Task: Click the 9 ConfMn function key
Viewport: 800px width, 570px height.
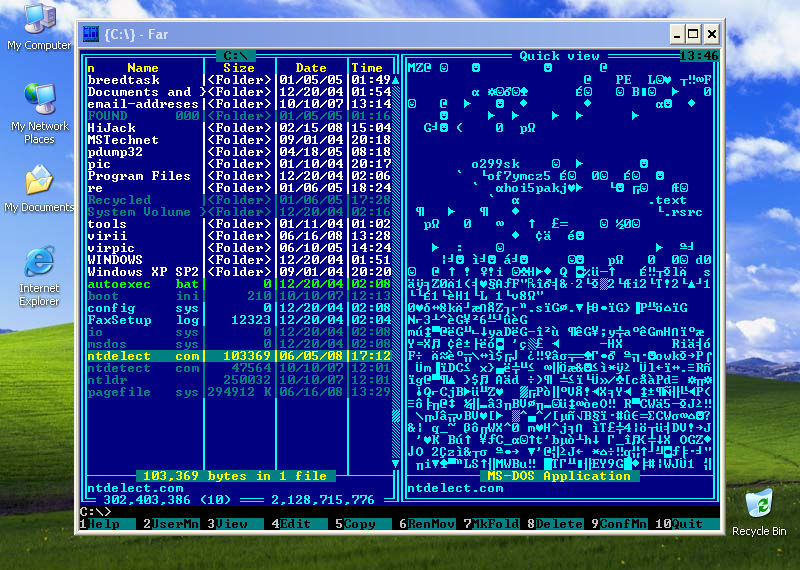Action: 619,524
